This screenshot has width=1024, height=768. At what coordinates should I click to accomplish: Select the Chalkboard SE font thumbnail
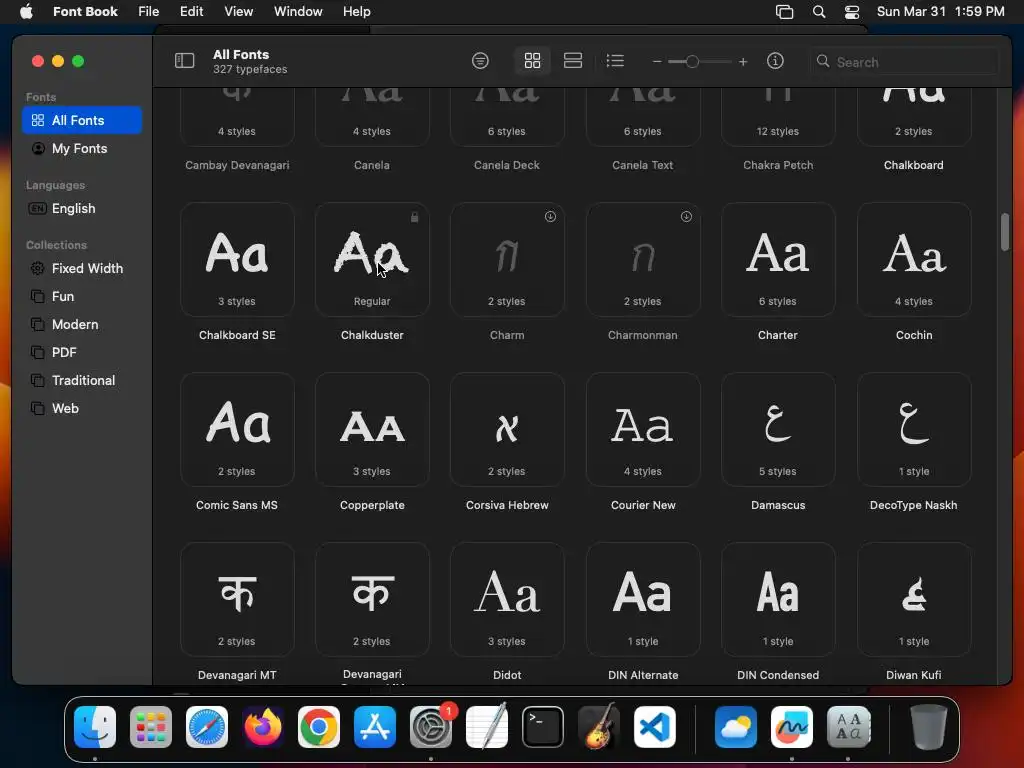pos(237,259)
